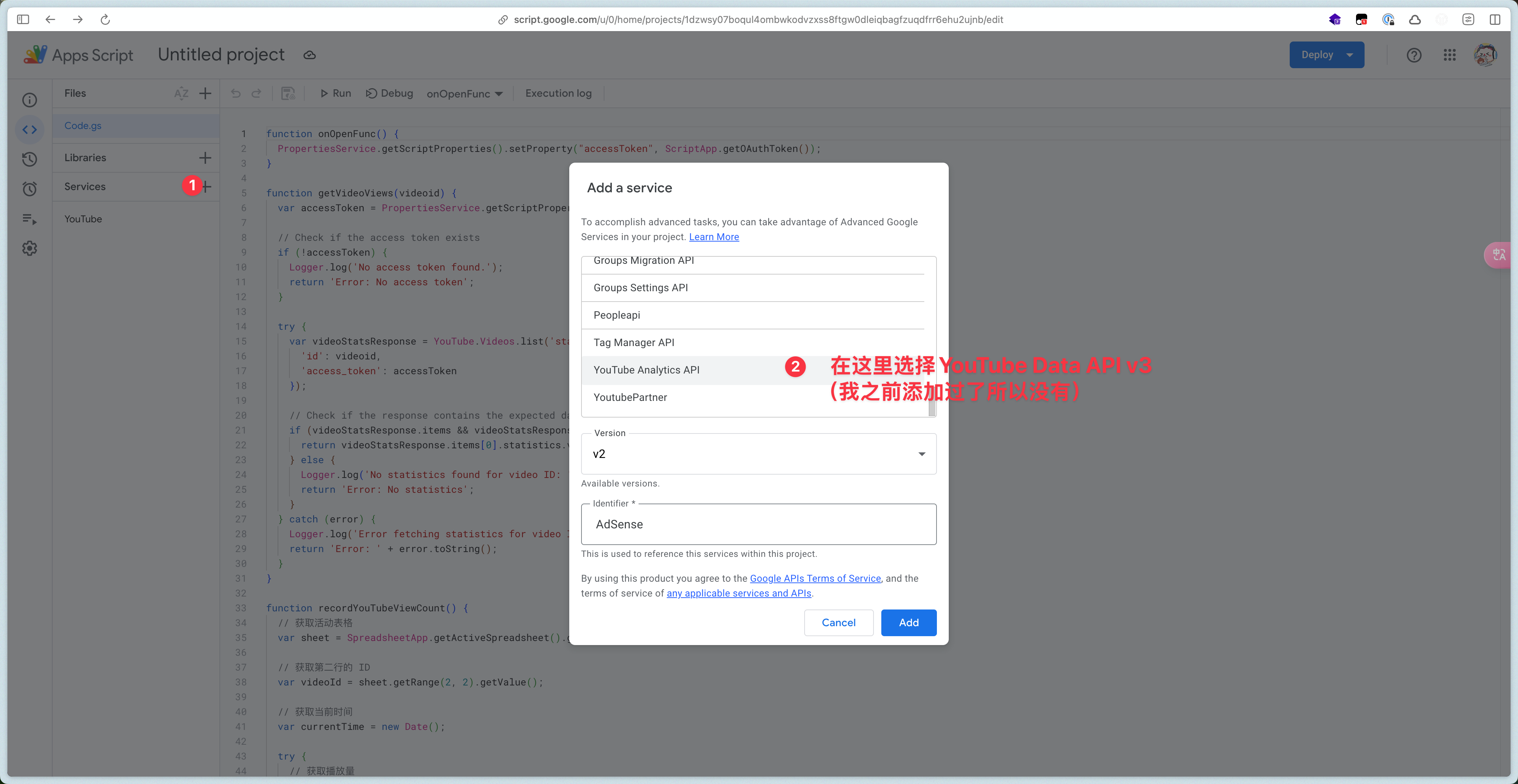Click the Identifier input field containing AdSense
This screenshot has height=784, width=1518.
[x=758, y=524]
